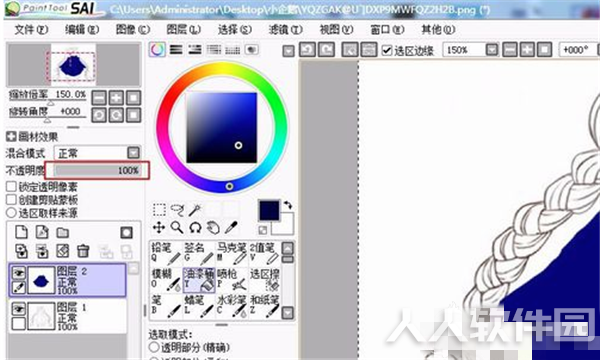Select the rectangular selection tool
600x360 pixels.
pyautogui.click(x=159, y=210)
